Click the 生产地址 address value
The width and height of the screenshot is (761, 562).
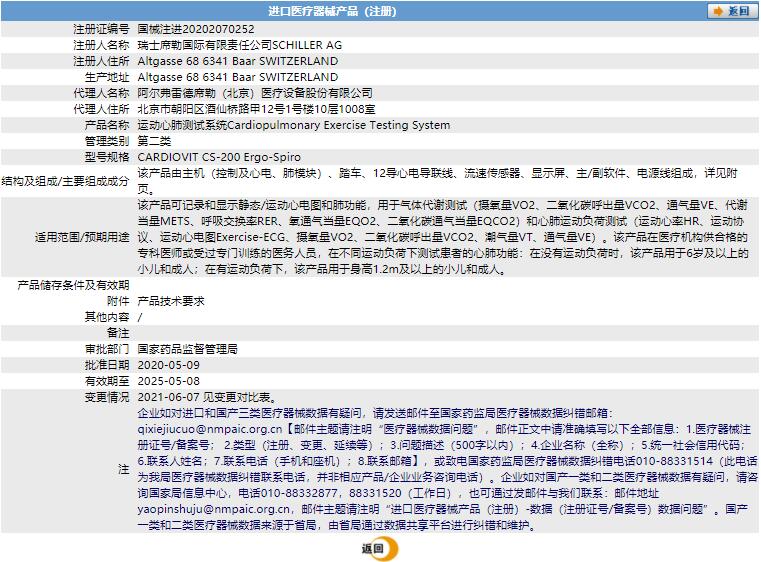tap(238, 77)
